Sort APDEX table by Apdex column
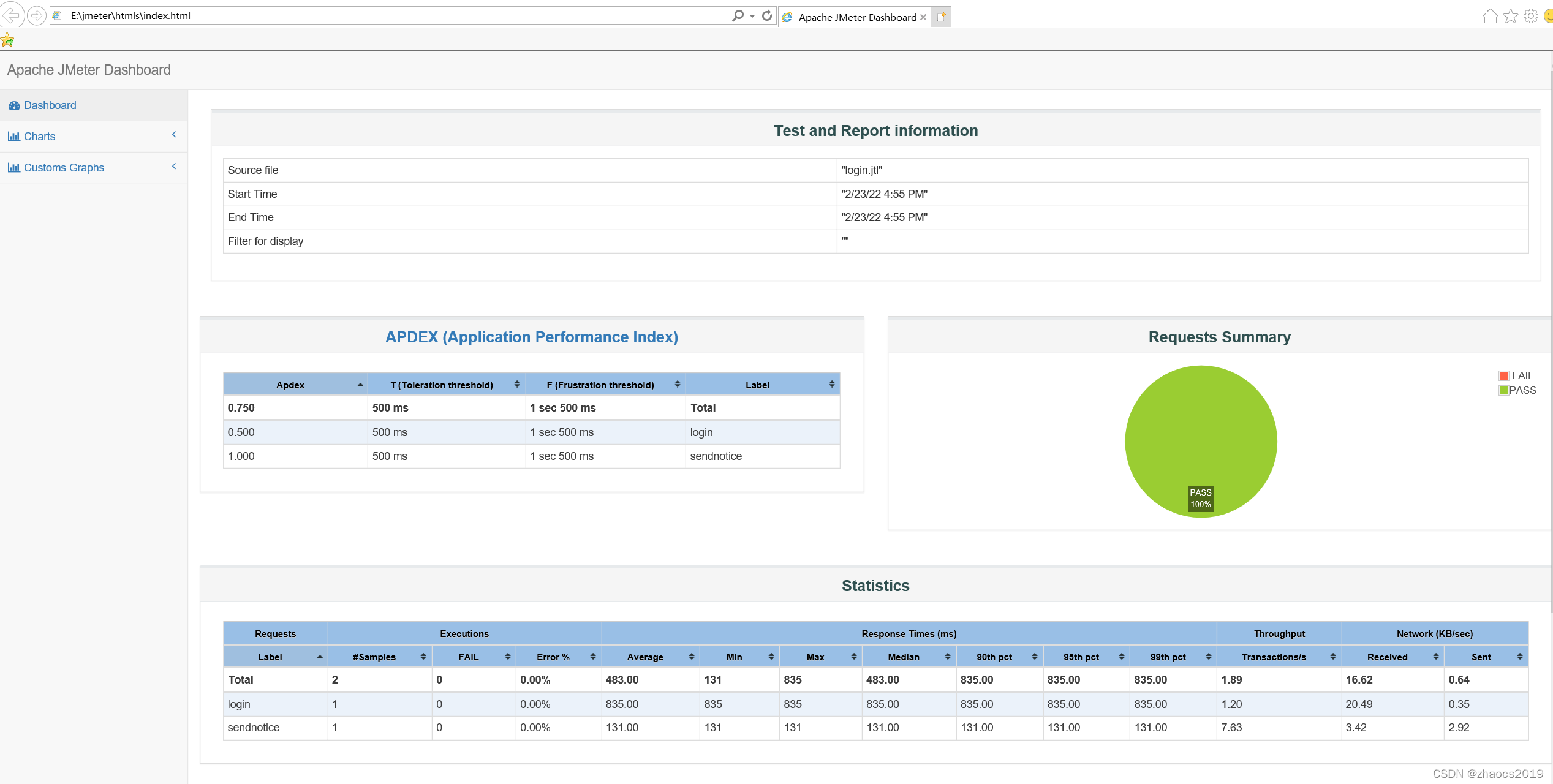Screen dimensions: 1553x784 295,385
